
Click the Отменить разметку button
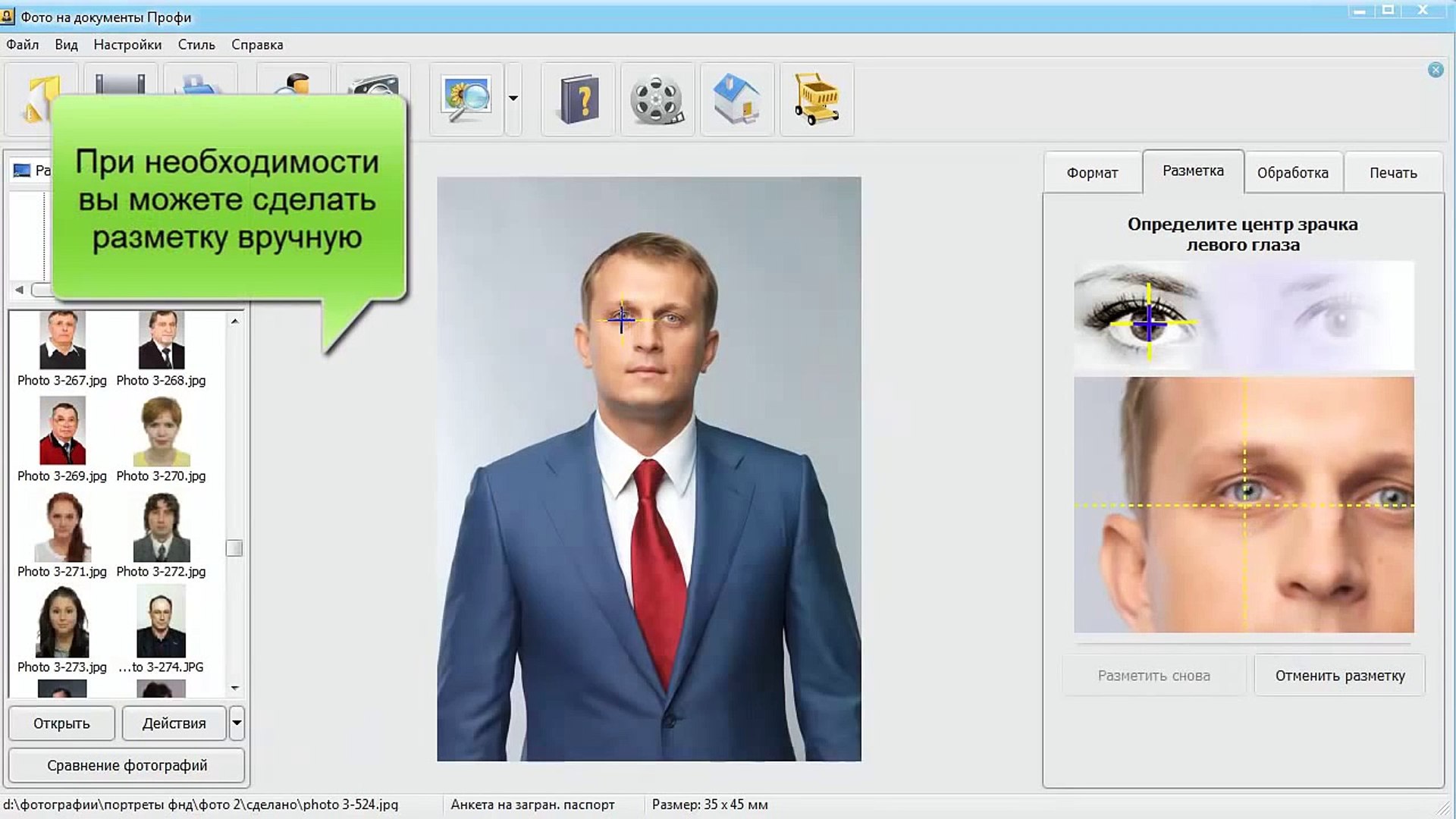point(1339,676)
